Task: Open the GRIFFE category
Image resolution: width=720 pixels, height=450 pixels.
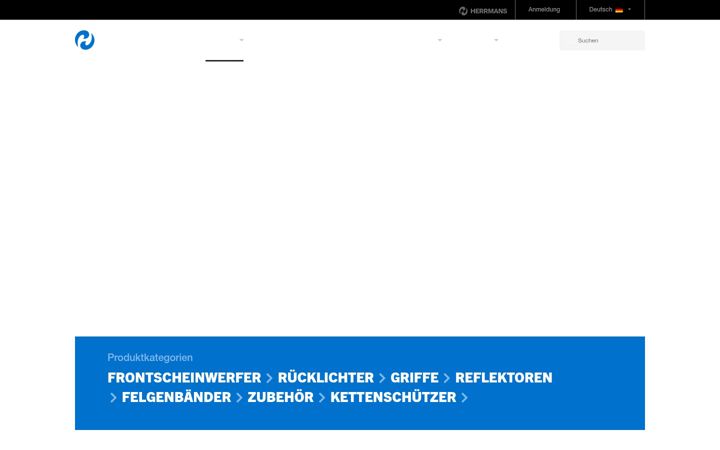Action: pos(414,377)
